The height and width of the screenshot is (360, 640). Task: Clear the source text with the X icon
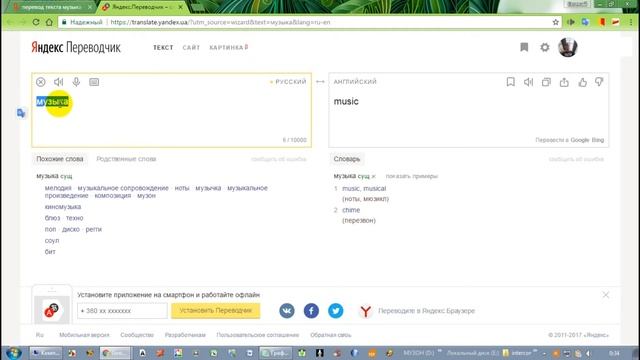[x=40, y=82]
